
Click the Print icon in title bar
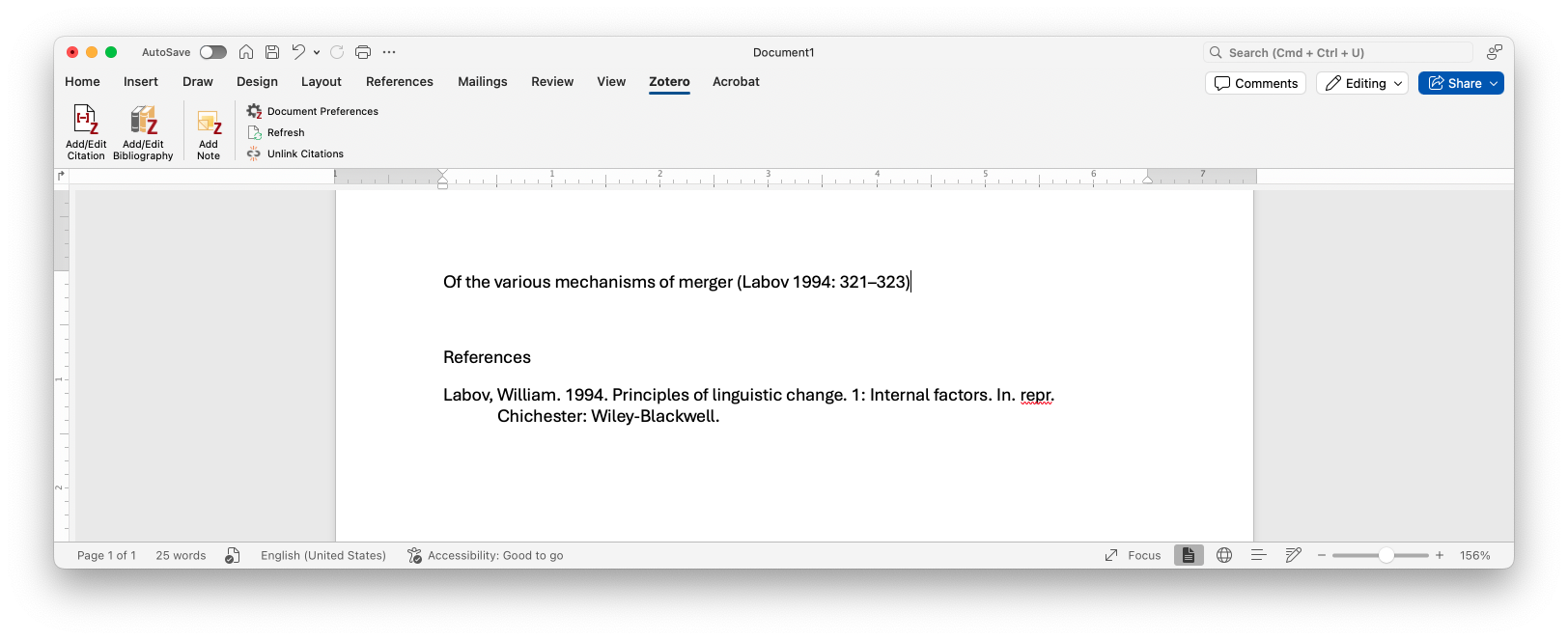(x=363, y=52)
